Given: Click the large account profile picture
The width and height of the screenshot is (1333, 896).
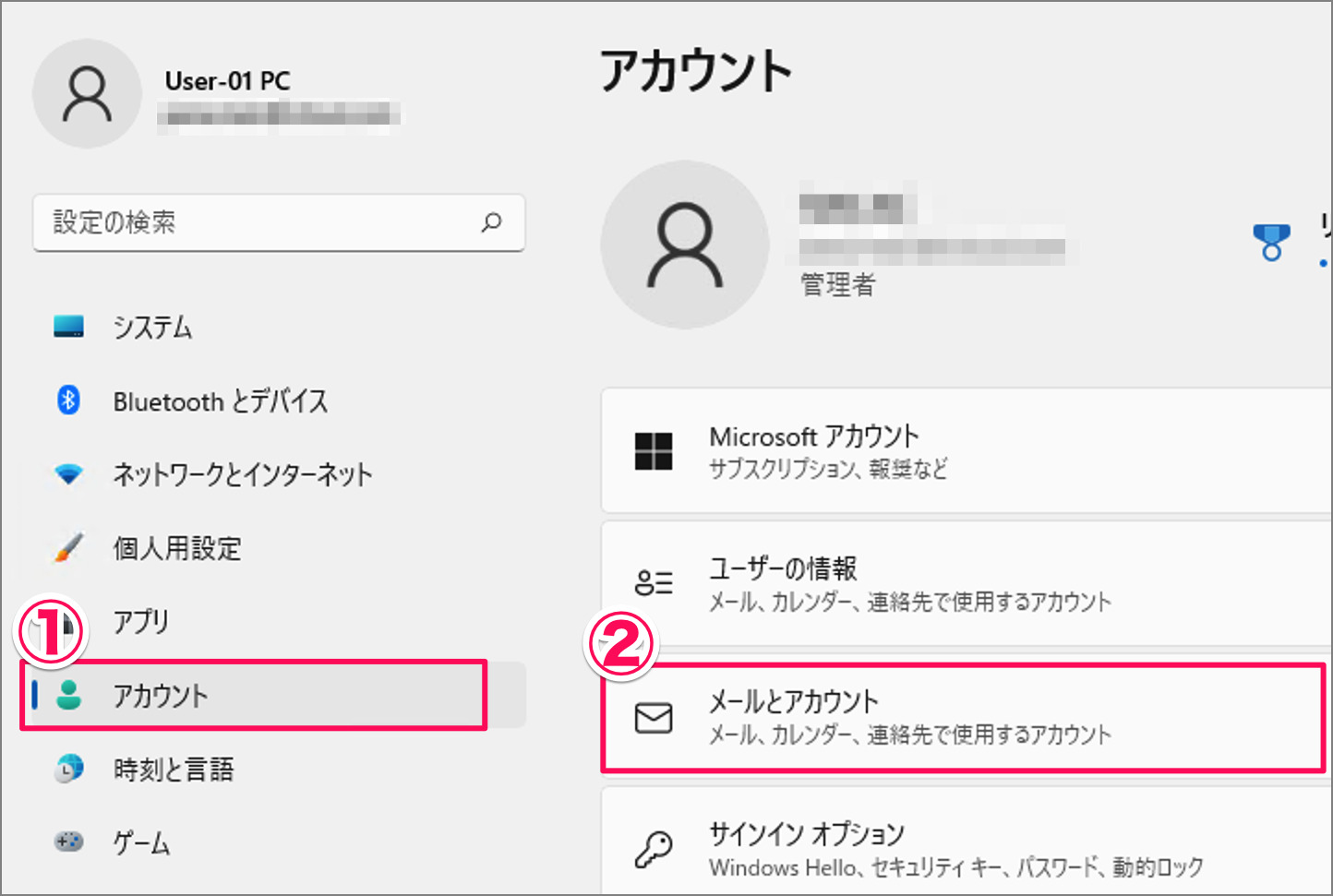Looking at the screenshot, I should click(x=684, y=245).
